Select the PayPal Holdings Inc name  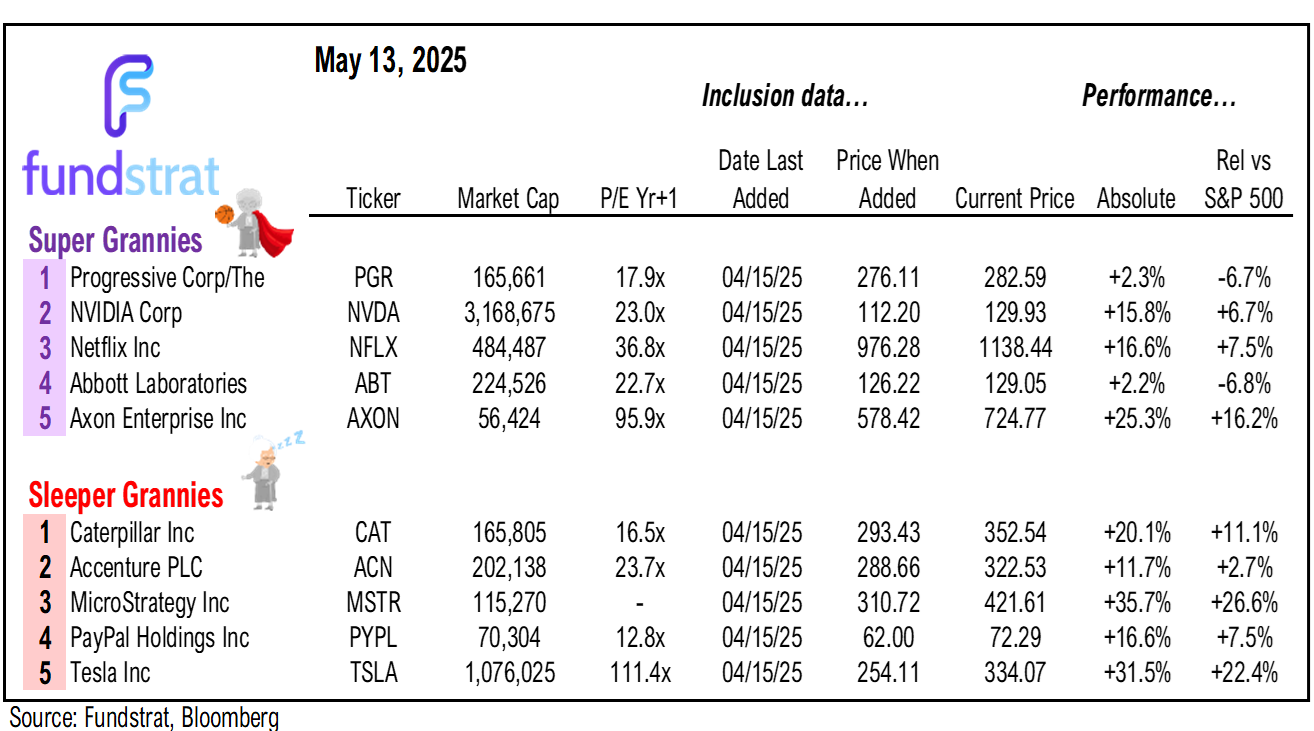coord(159,638)
